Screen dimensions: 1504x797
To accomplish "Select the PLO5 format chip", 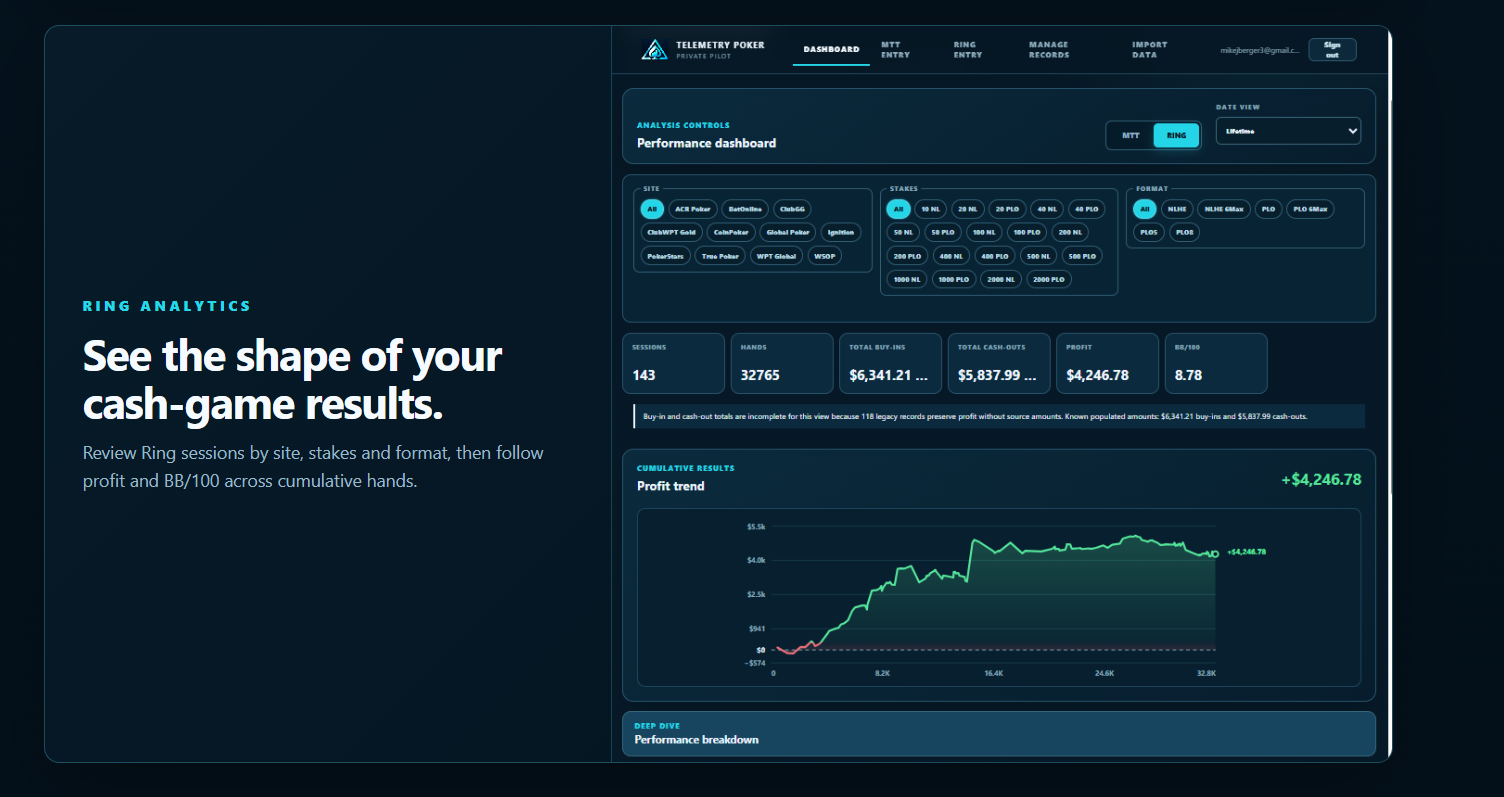I will tap(1150, 232).
